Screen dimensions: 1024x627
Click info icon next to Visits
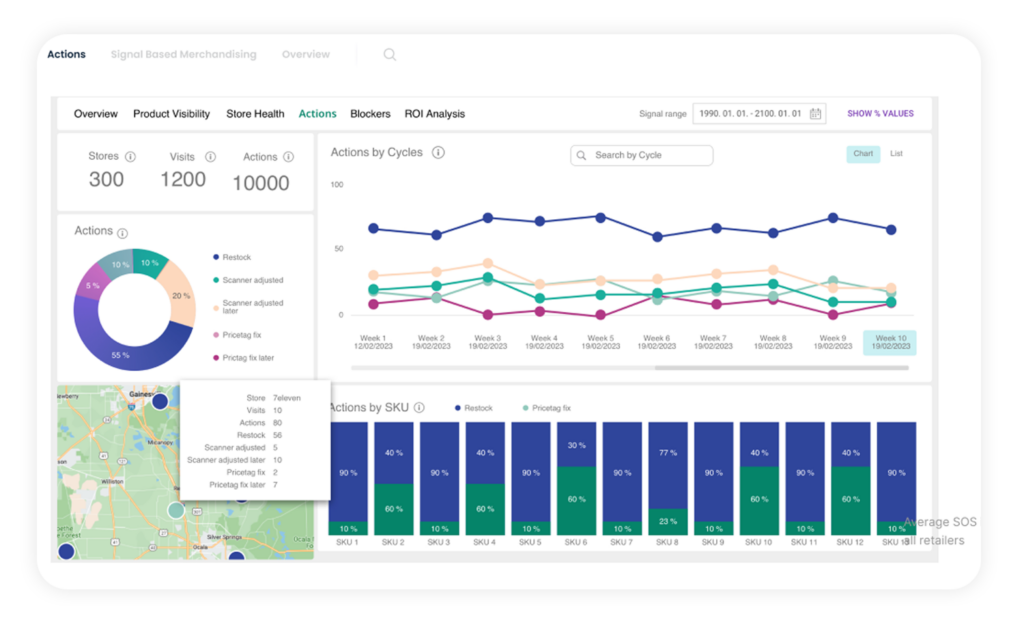pos(210,157)
